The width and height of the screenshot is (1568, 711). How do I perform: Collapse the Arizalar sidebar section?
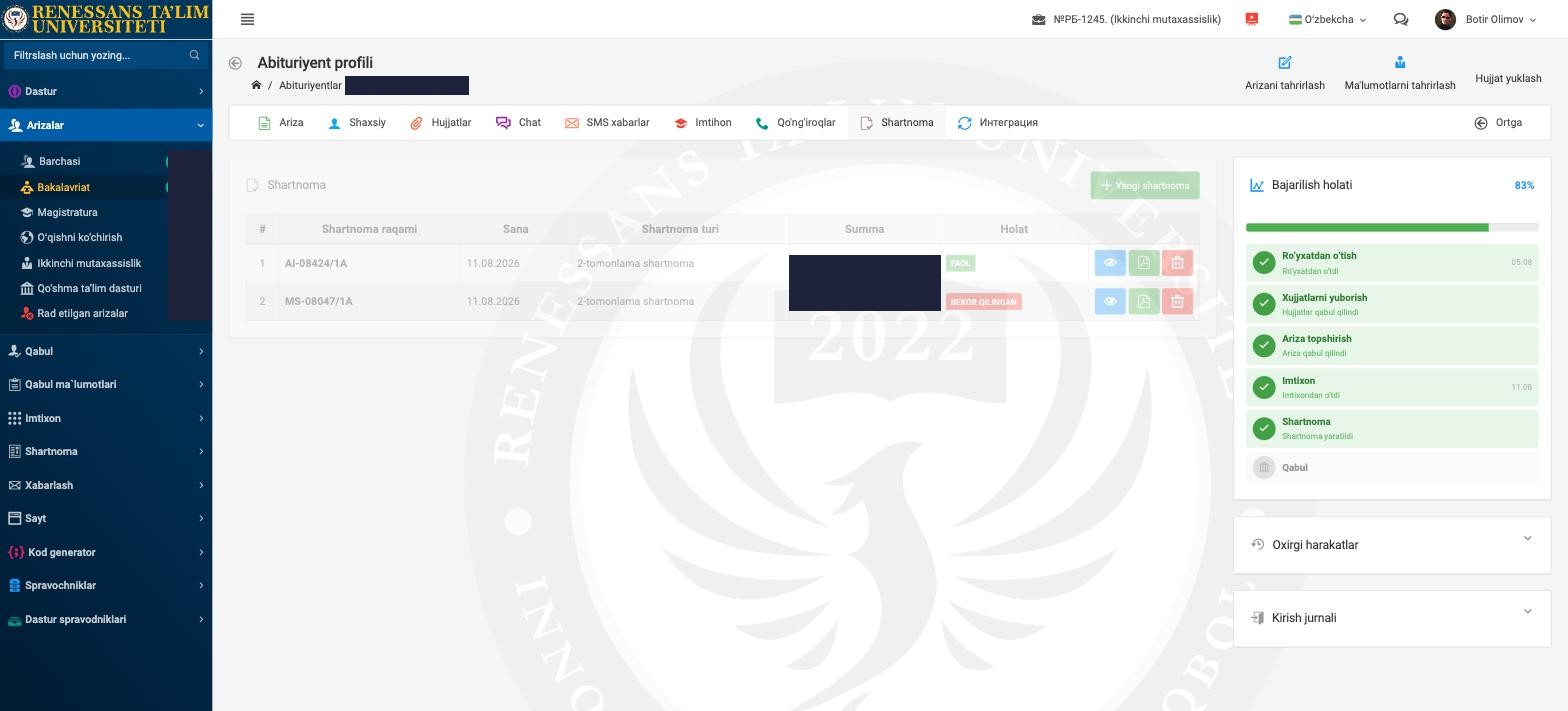coord(106,125)
